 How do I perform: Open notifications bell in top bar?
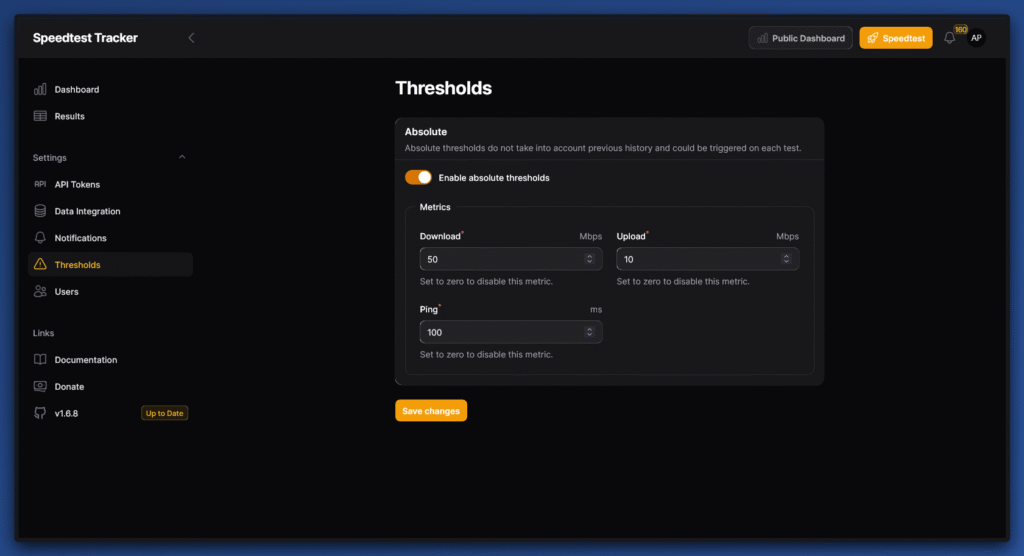950,38
